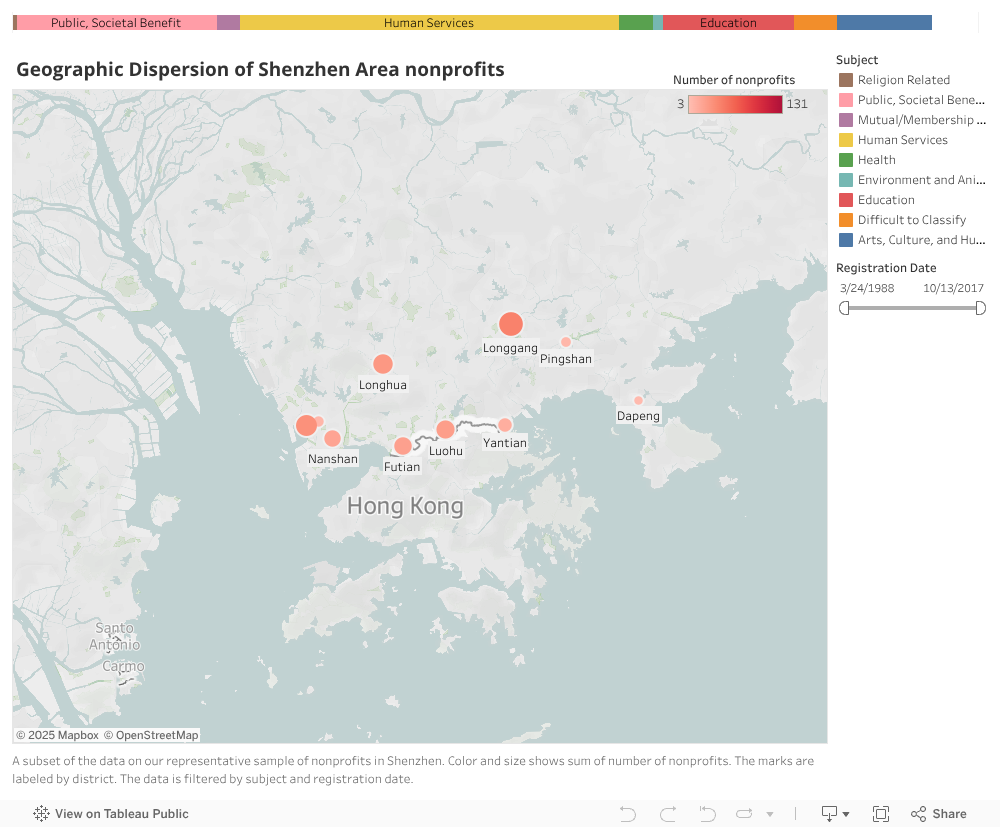
Task: Select Public, Societal Benefit bar segment
Action: pos(116,22)
